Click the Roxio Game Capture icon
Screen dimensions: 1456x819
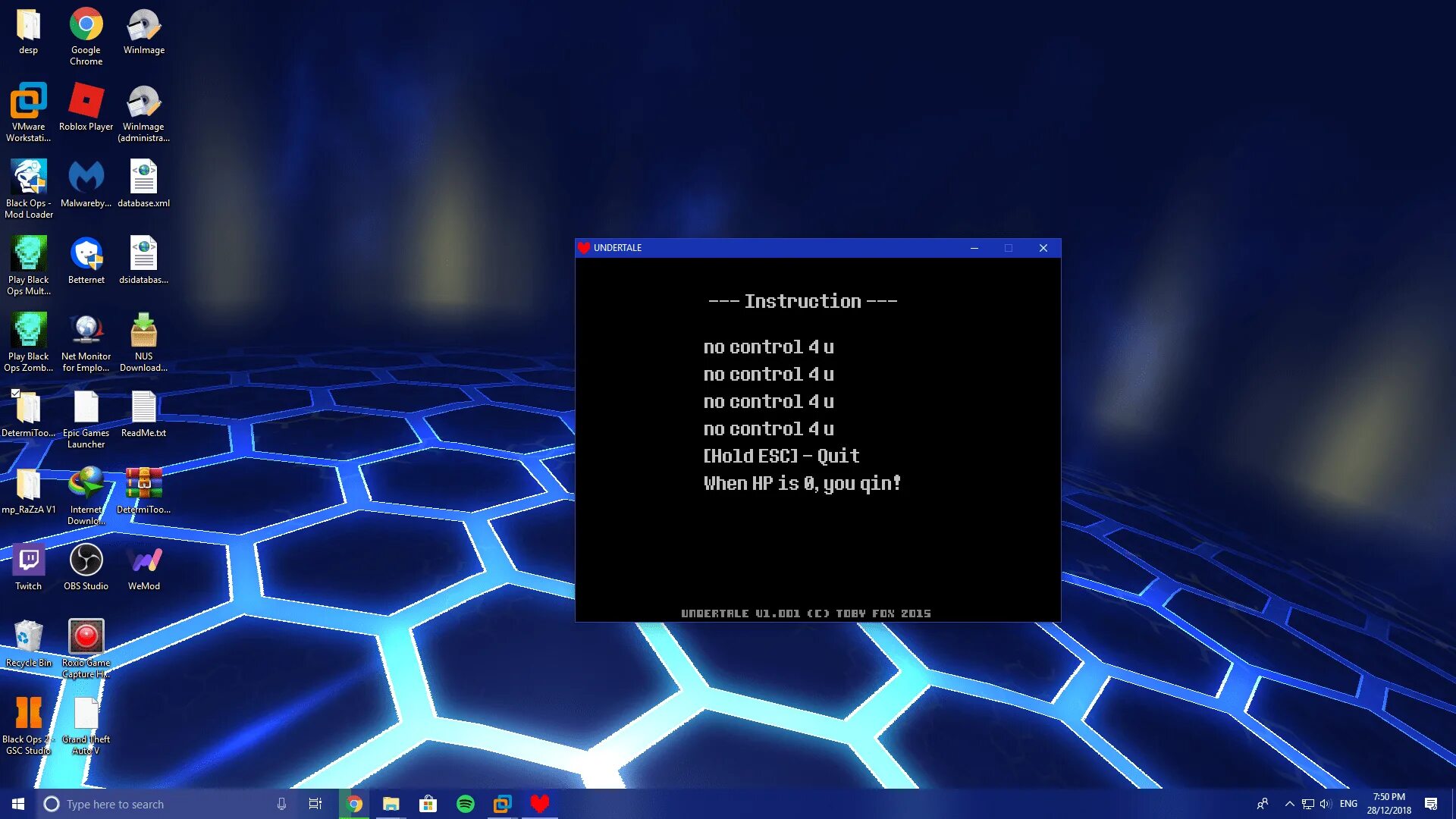(86, 639)
